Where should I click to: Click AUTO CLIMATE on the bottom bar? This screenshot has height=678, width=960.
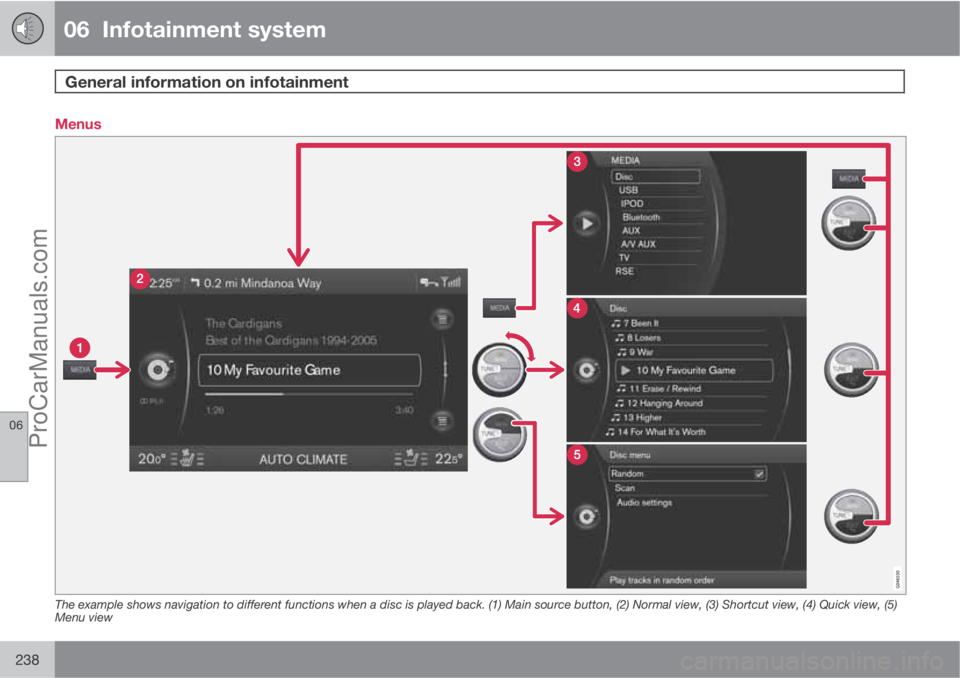pyautogui.click(x=303, y=459)
